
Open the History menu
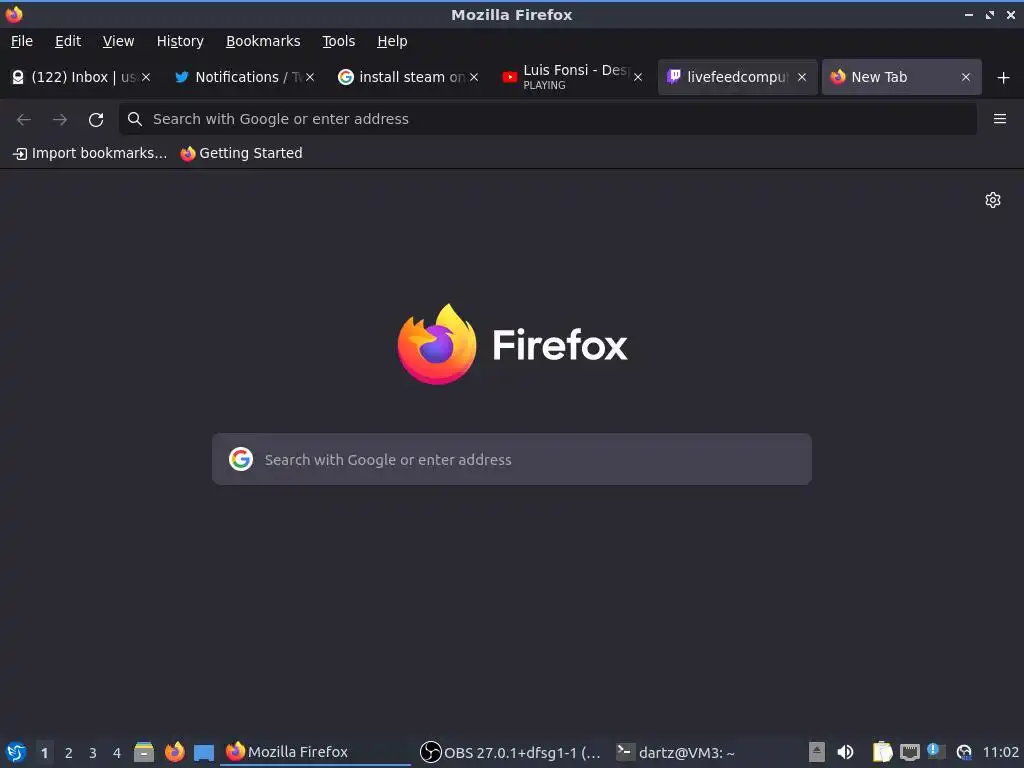tap(180, 41)
